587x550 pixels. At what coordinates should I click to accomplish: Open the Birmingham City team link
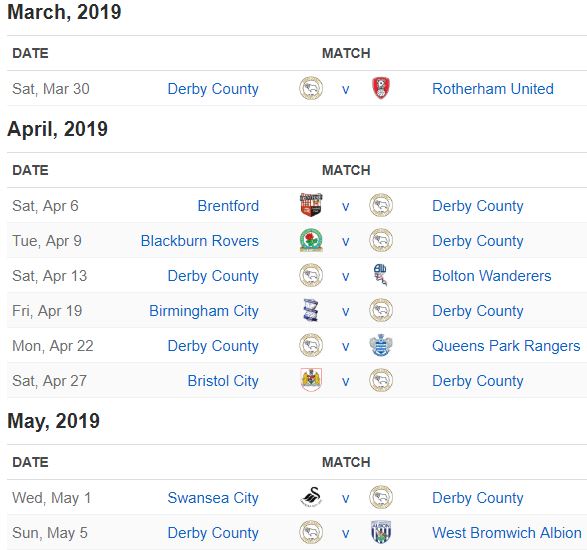tap(204, 311)
